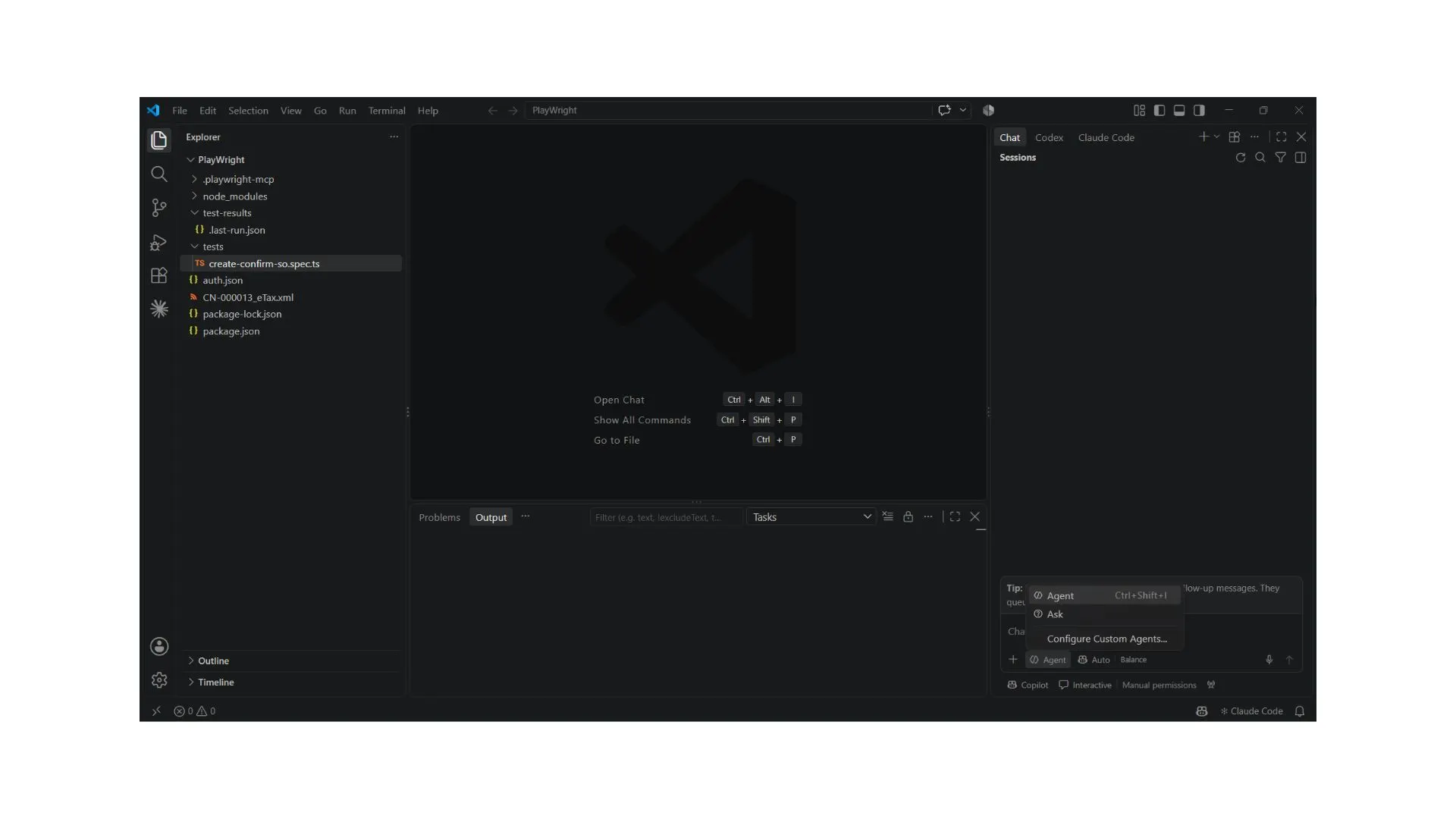1456x819 pixels.
Task: Click Claude Code in the status bar
Action: coord(1251,711)
